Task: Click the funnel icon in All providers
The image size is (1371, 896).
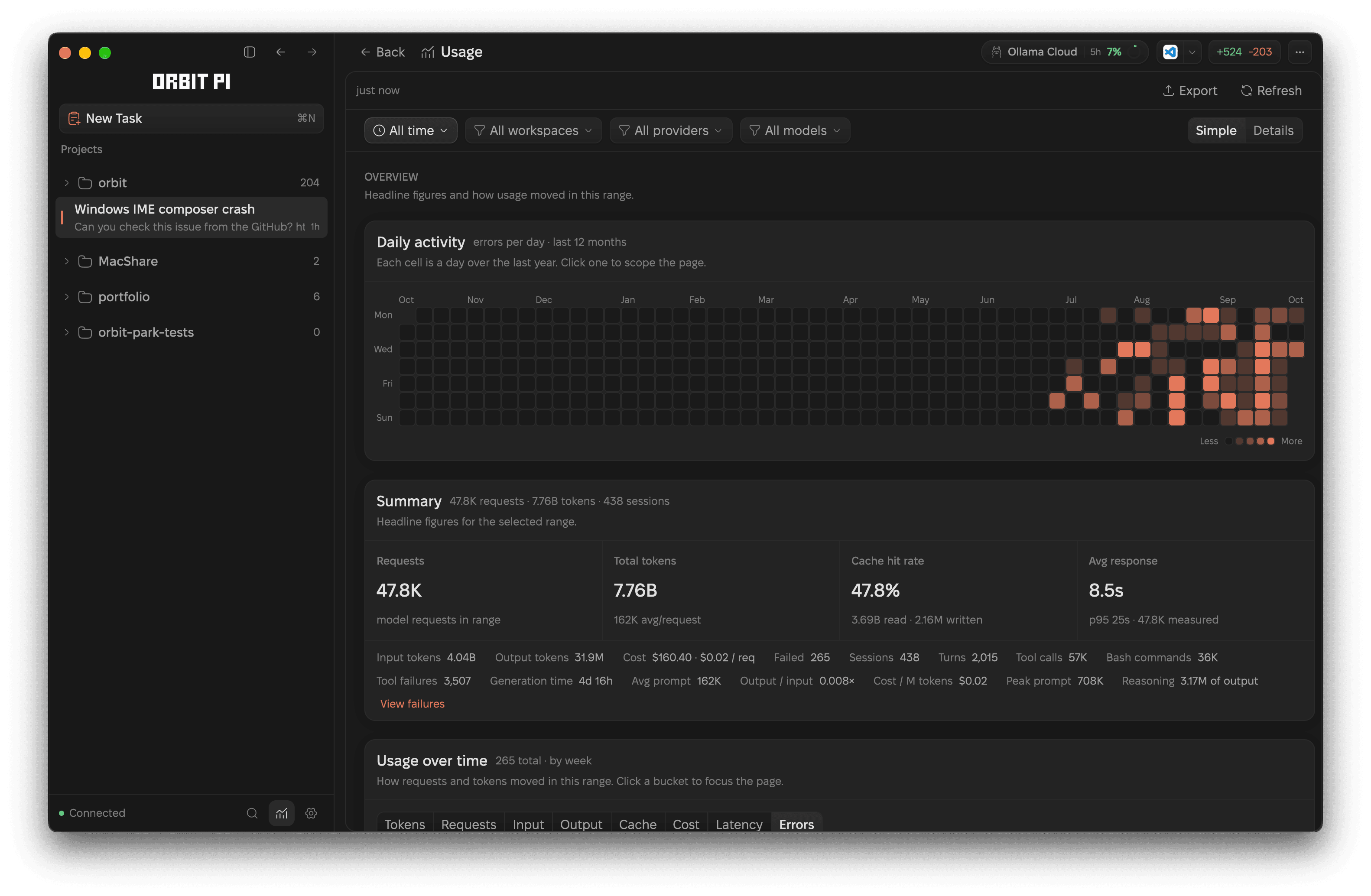Action: pyautogui.click(x=624, y=131)
